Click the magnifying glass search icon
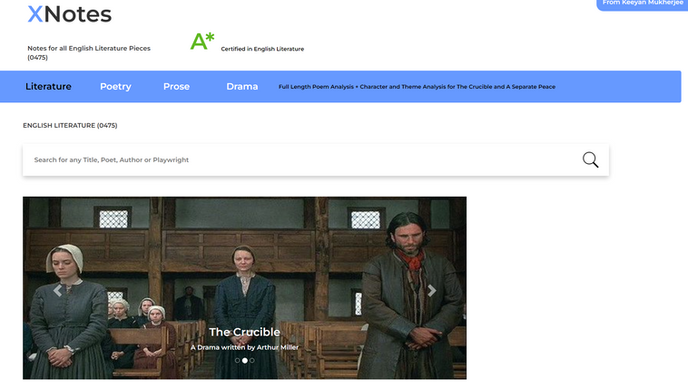 coord(590,160)
